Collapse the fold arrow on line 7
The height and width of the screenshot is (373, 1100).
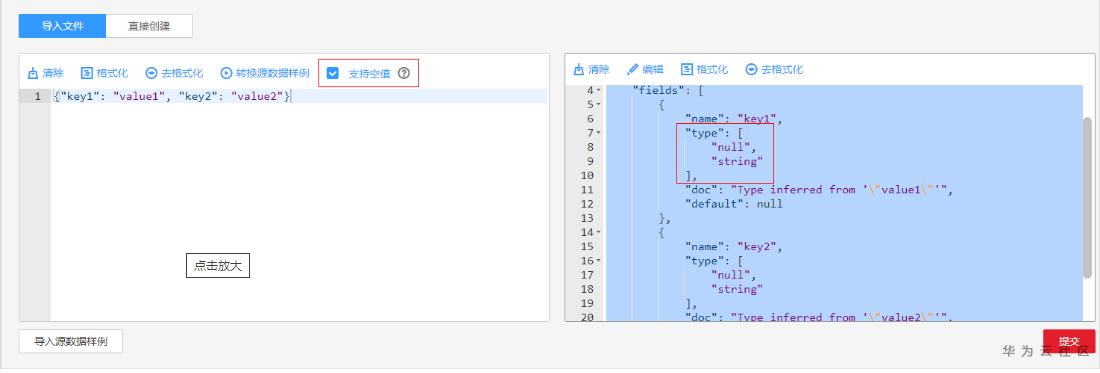coord(598,133)
